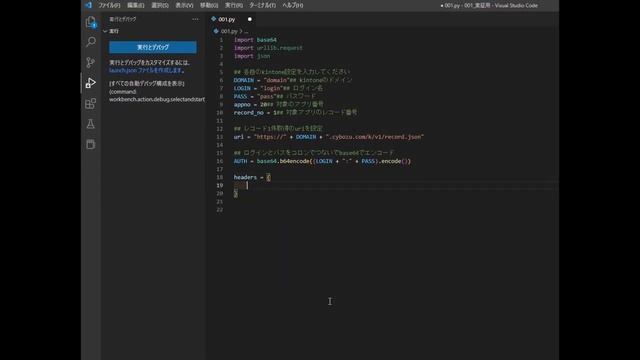Click the AUTH = base64.b64encode line
The image size is (640, 360).
[x=322, y=161]
